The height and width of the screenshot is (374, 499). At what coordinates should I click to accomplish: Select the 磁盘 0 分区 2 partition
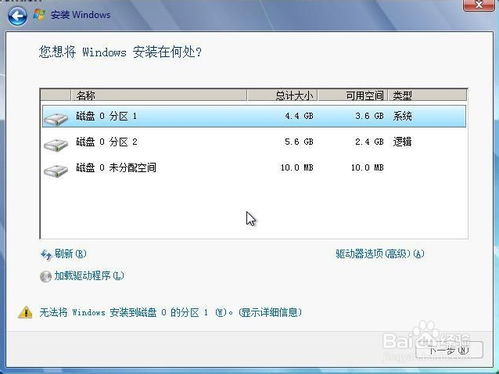pos(254,142)
